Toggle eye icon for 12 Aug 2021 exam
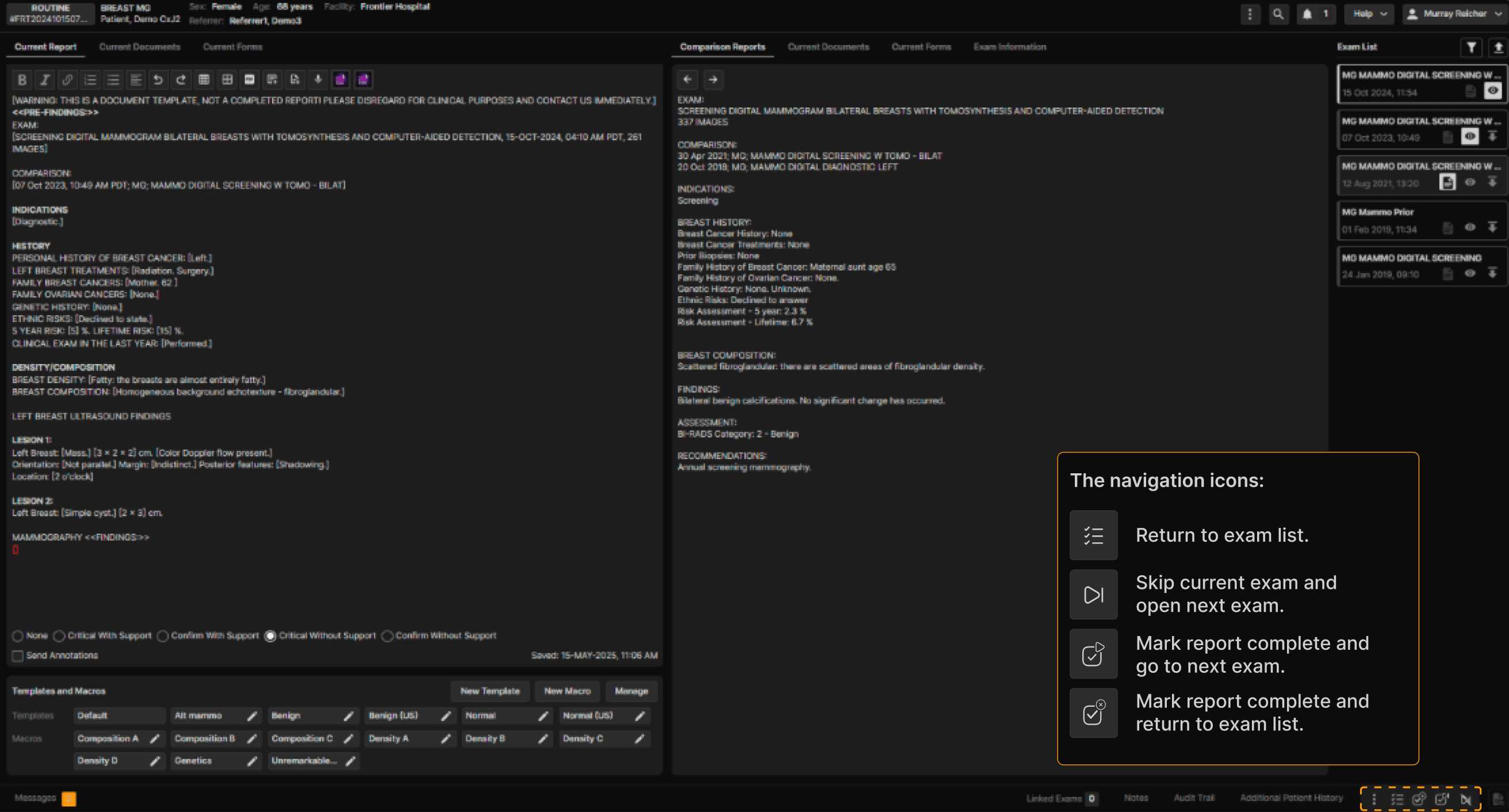Viewport: 1509px width, 812px height. (x=1470, y=182)
